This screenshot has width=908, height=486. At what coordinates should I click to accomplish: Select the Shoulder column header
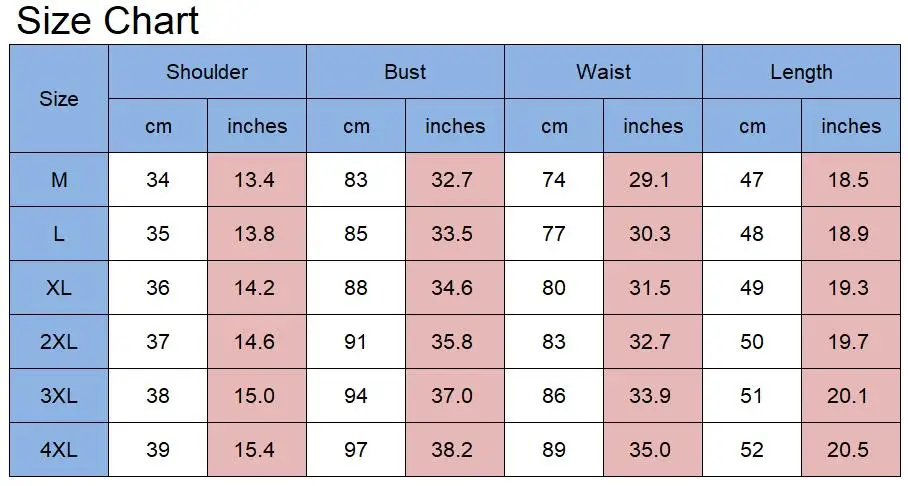[207, 72]
